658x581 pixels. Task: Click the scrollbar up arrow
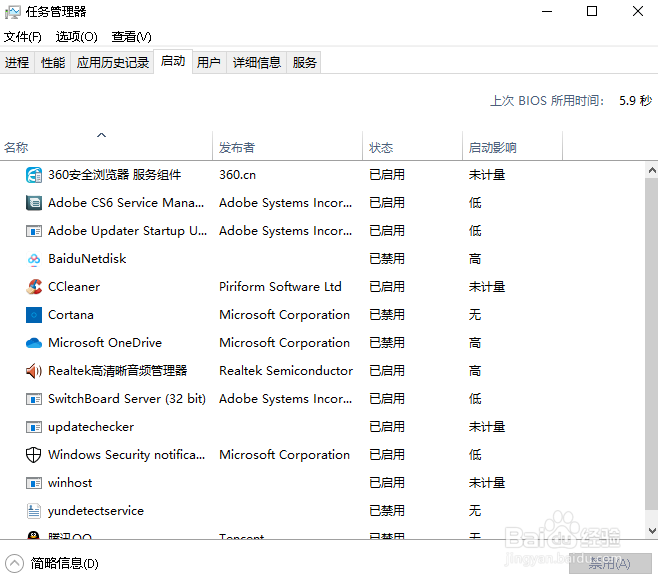[x=652, y=170]
